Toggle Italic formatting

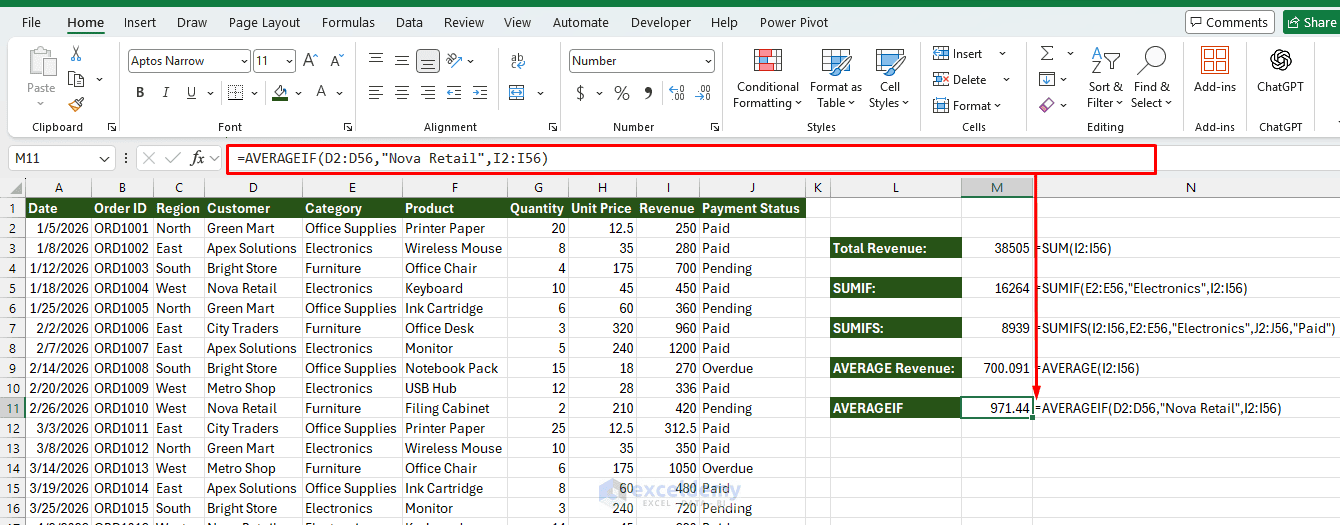(x=168, y=93)
